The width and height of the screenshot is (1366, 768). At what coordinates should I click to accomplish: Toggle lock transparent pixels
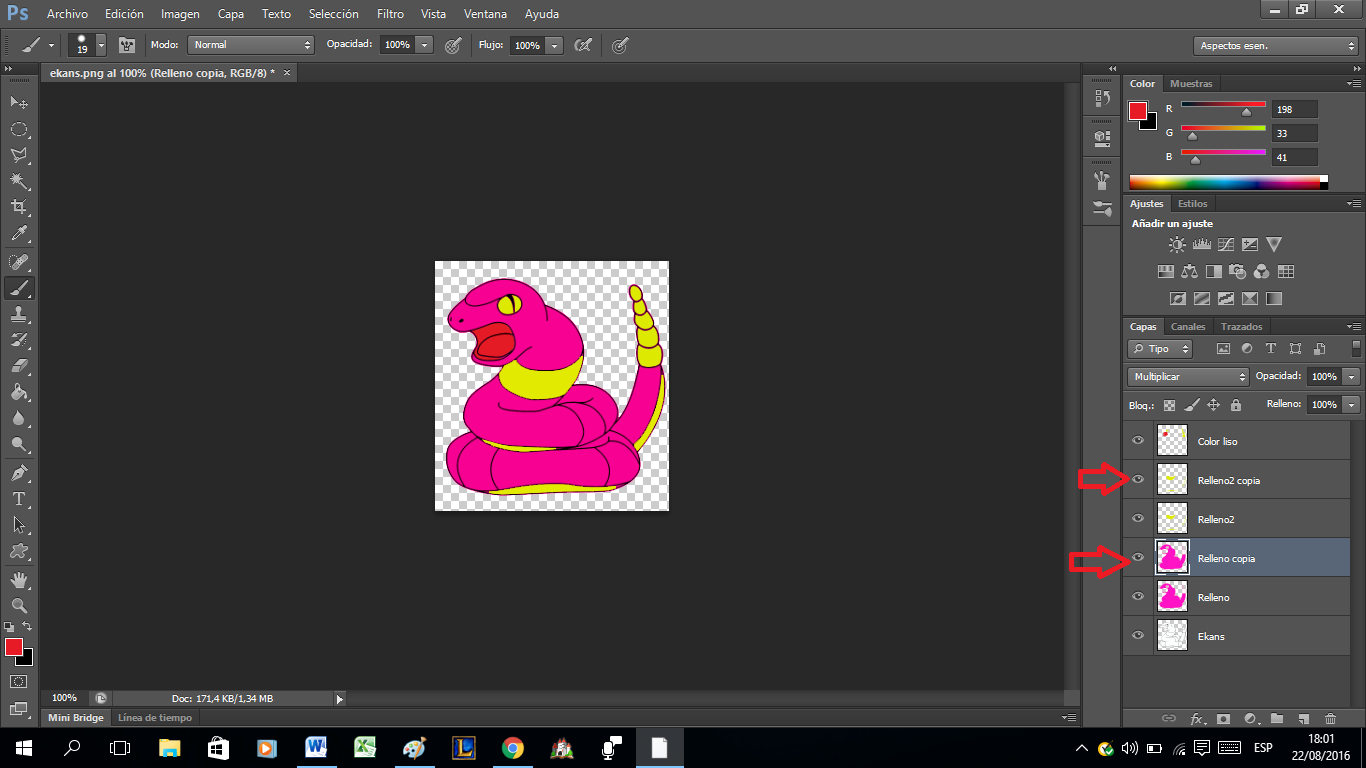[1169, 405]
